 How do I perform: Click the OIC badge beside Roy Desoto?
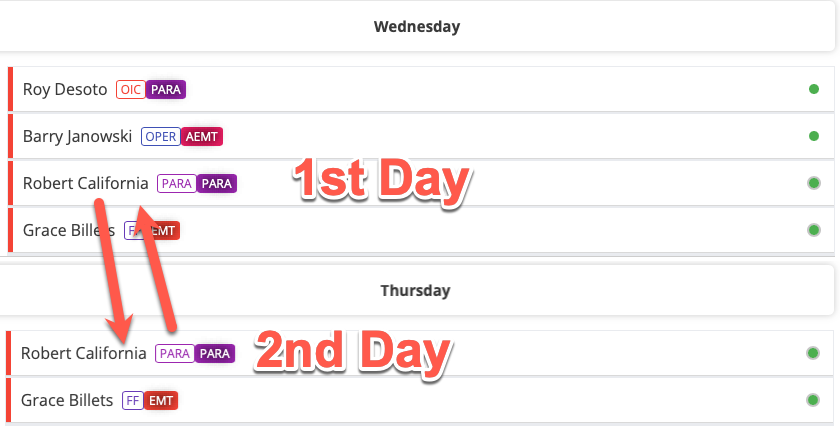[x=131, y=90]
